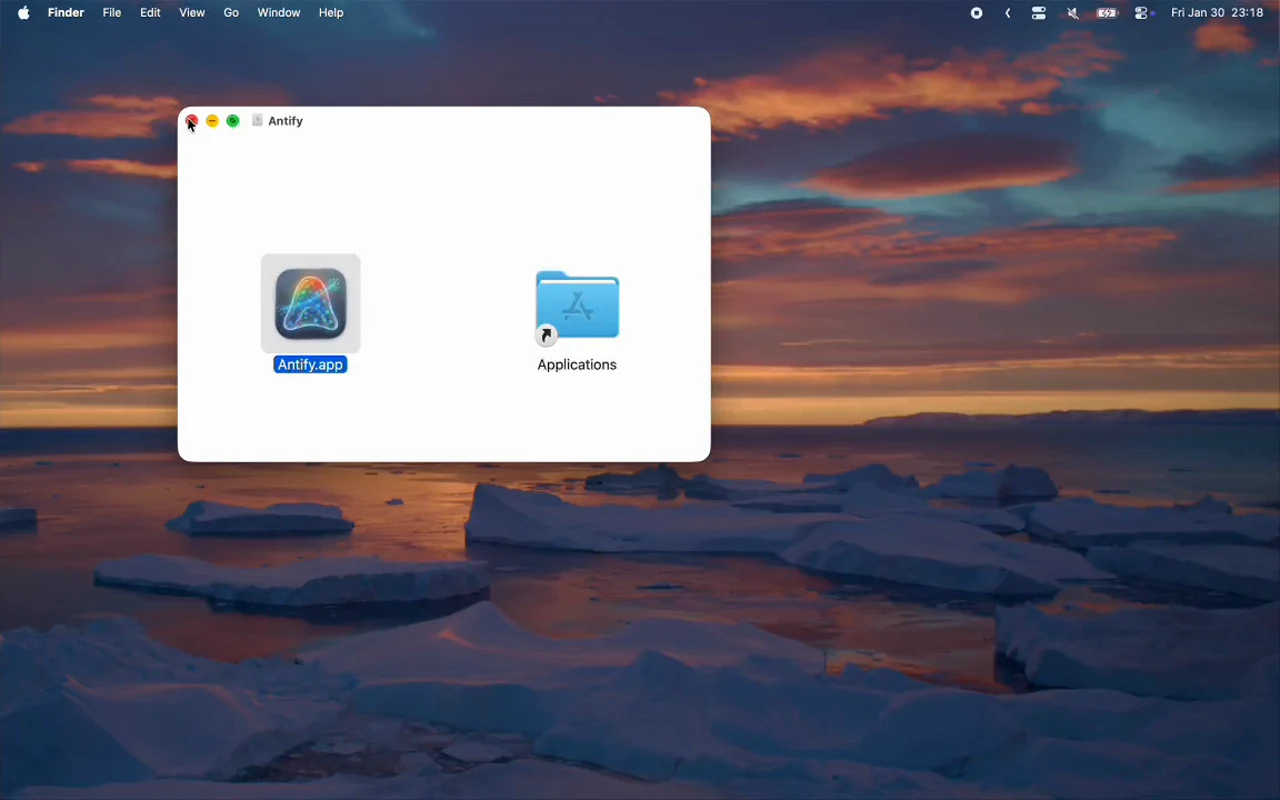Open the Window menu
Viewport: 1280px width, 800px height.
pos(279,13)
